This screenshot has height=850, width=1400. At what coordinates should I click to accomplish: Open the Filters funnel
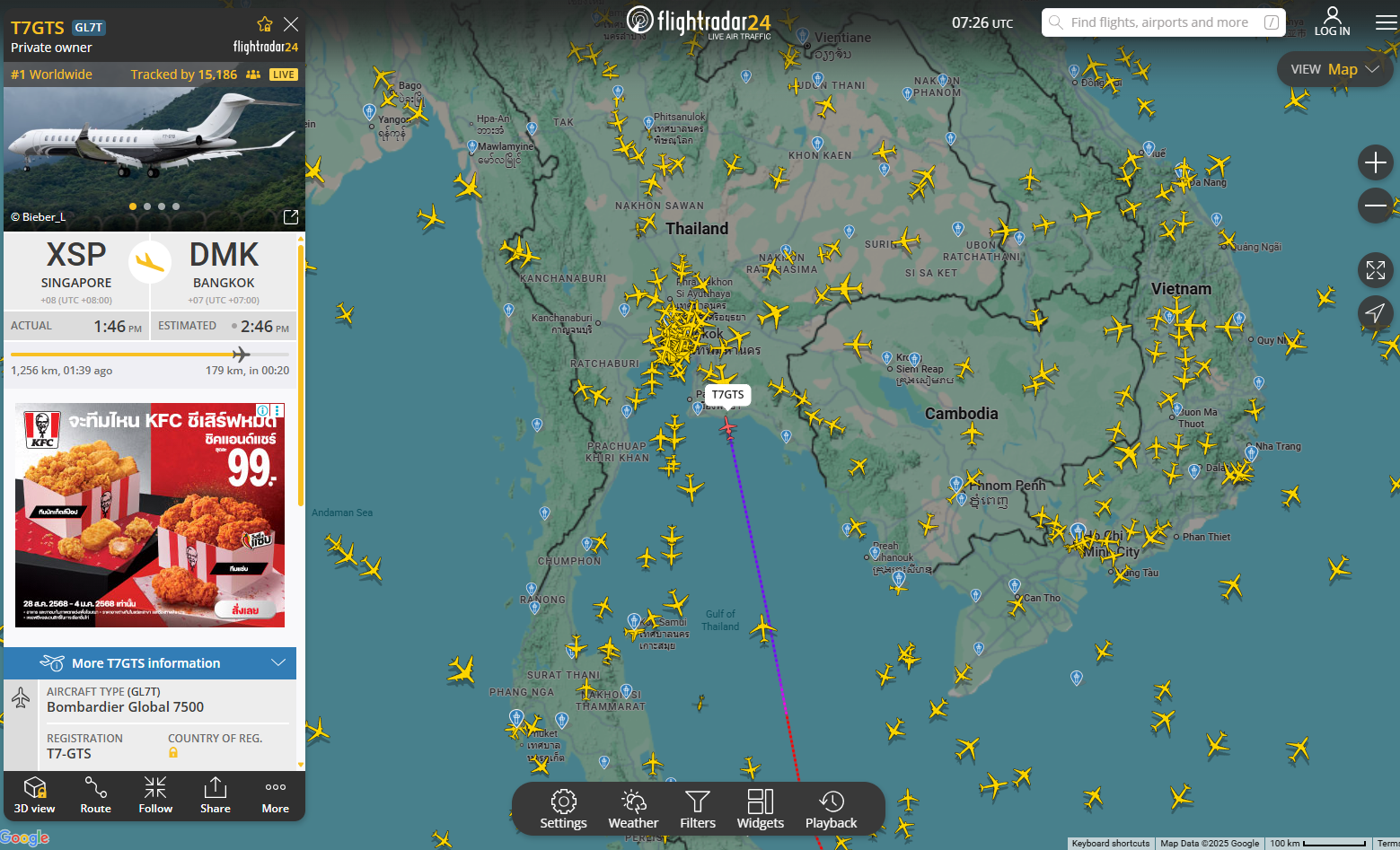pos(698,809)
